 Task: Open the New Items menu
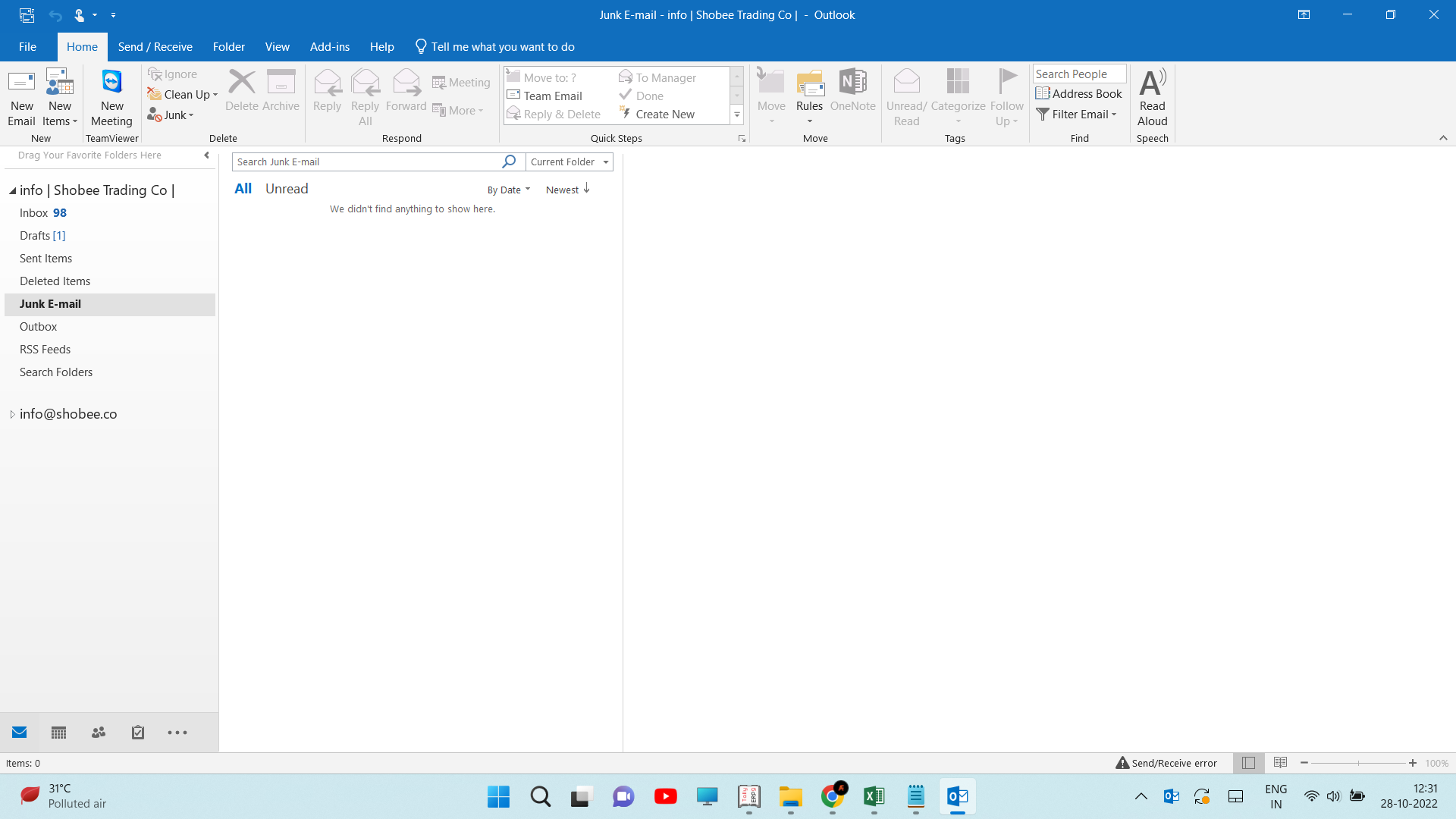(x=60, y=98)
